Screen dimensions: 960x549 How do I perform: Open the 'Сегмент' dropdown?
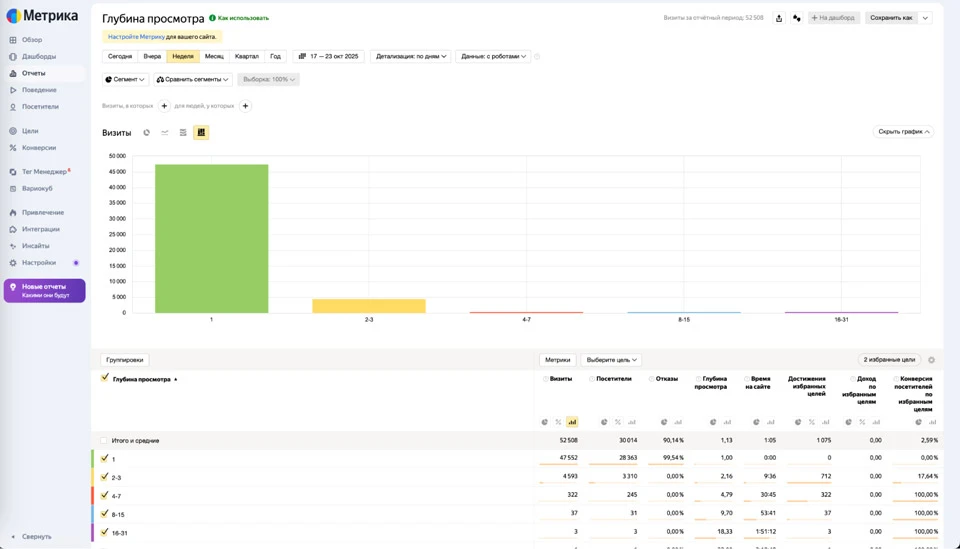coord(125,79)
